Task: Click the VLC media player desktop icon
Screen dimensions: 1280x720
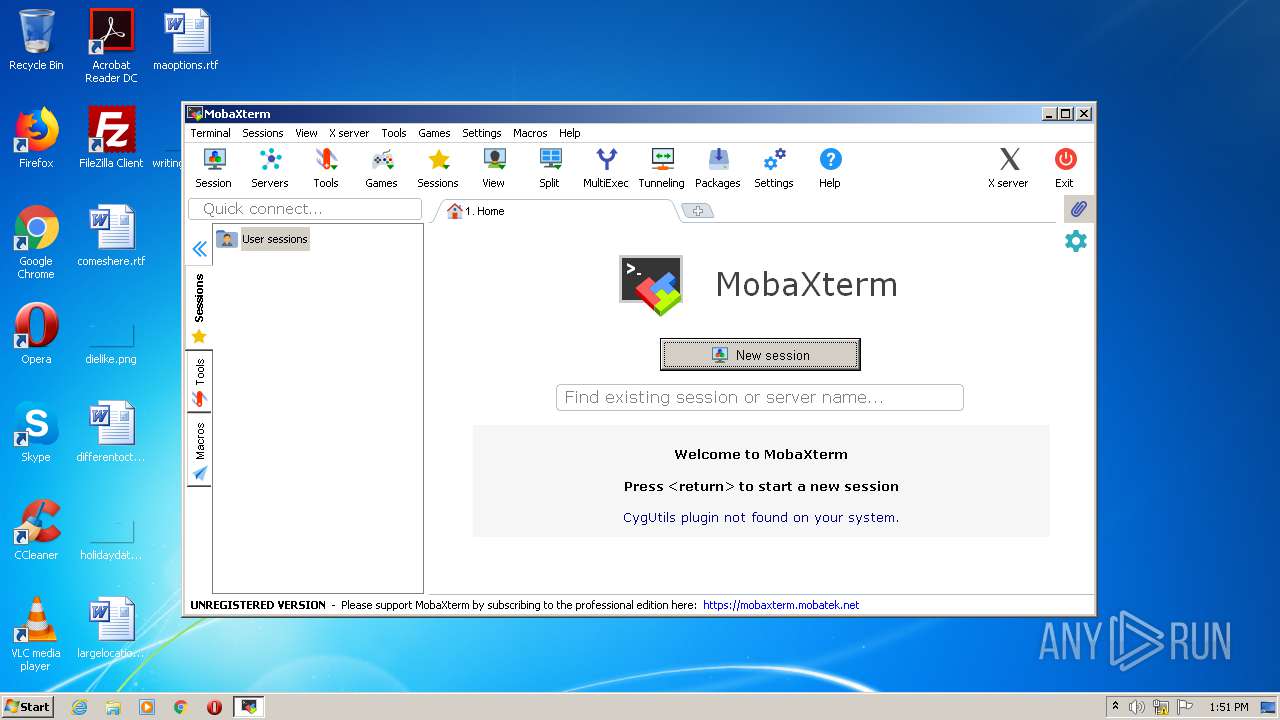Action: pyautogui.click(x=36, y=634)
